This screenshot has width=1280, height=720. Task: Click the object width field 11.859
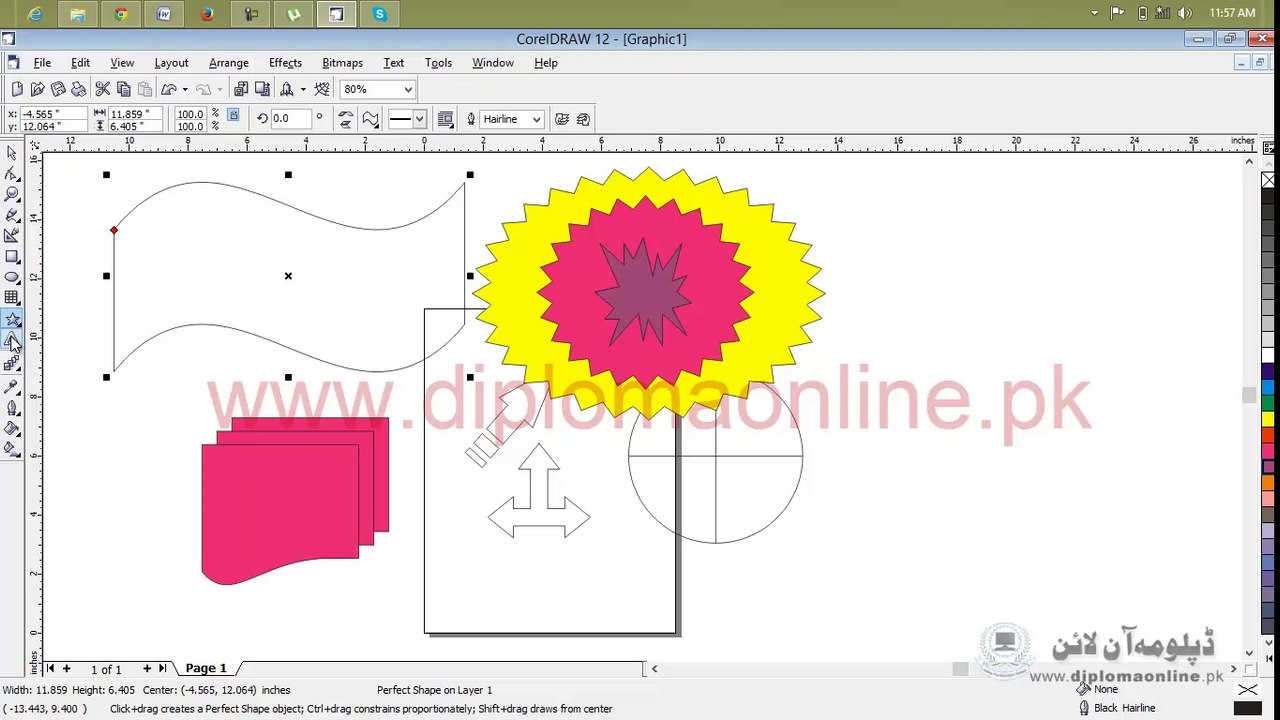pos(136,114)
